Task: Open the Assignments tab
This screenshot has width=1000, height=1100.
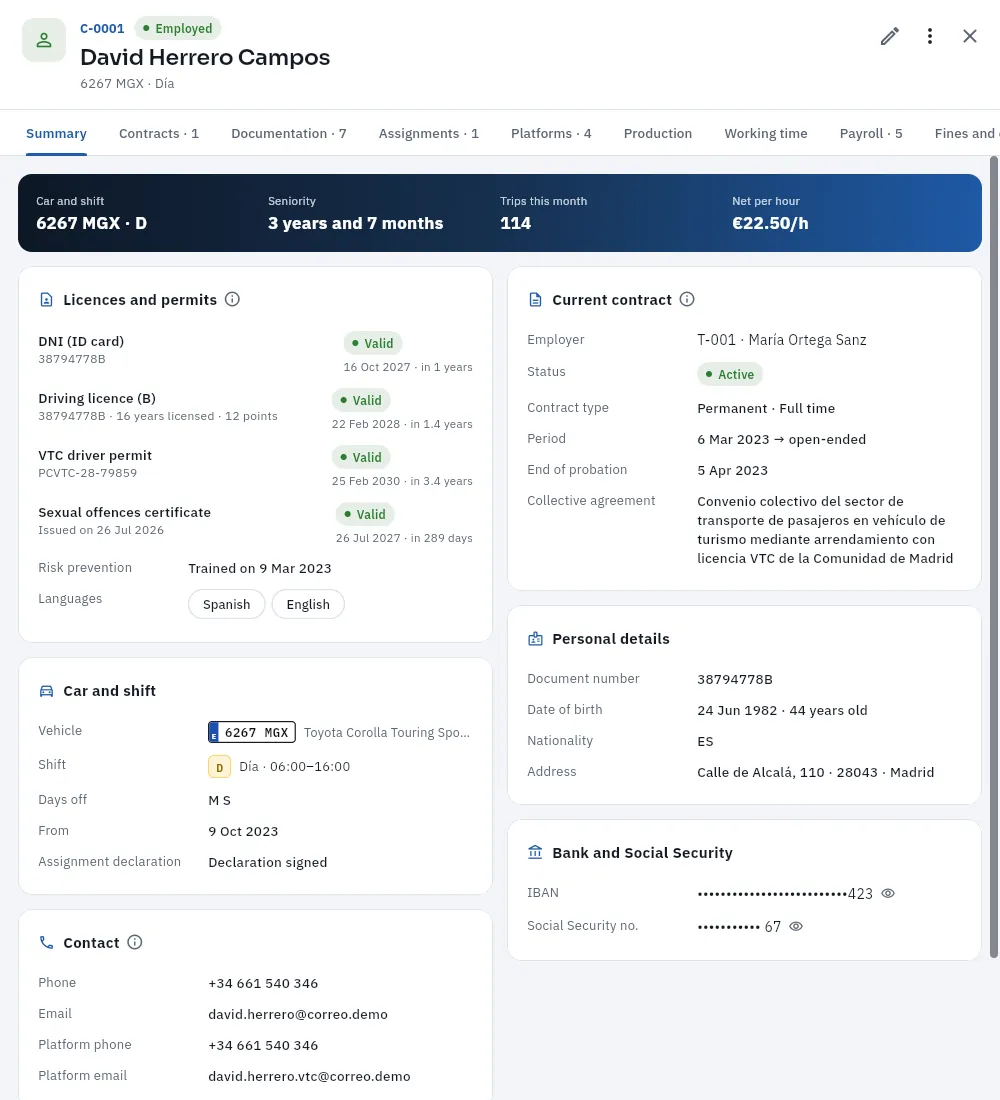Action: [x=429, y=133]
